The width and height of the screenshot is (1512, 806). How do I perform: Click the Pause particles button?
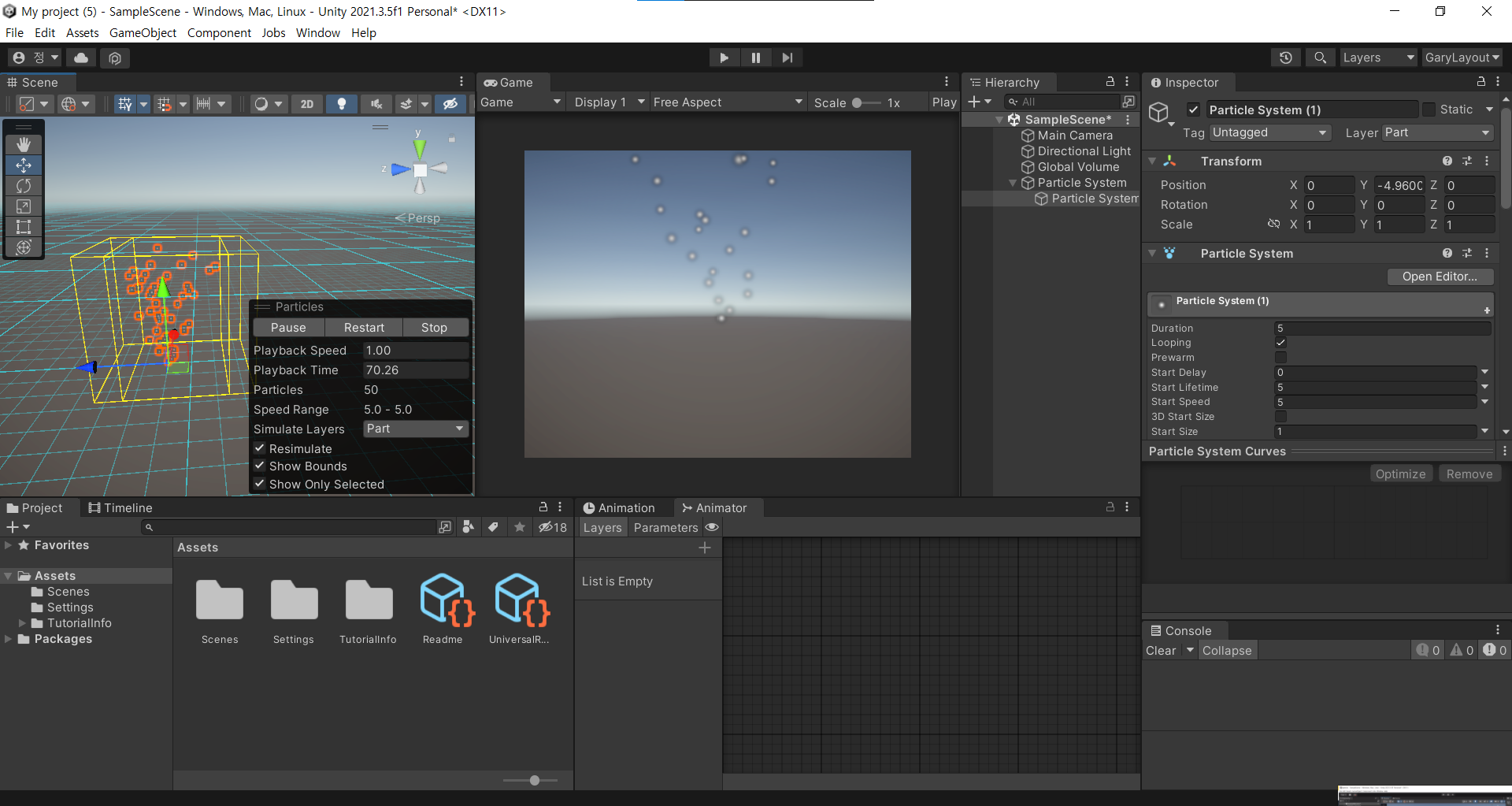coord(288,328)
